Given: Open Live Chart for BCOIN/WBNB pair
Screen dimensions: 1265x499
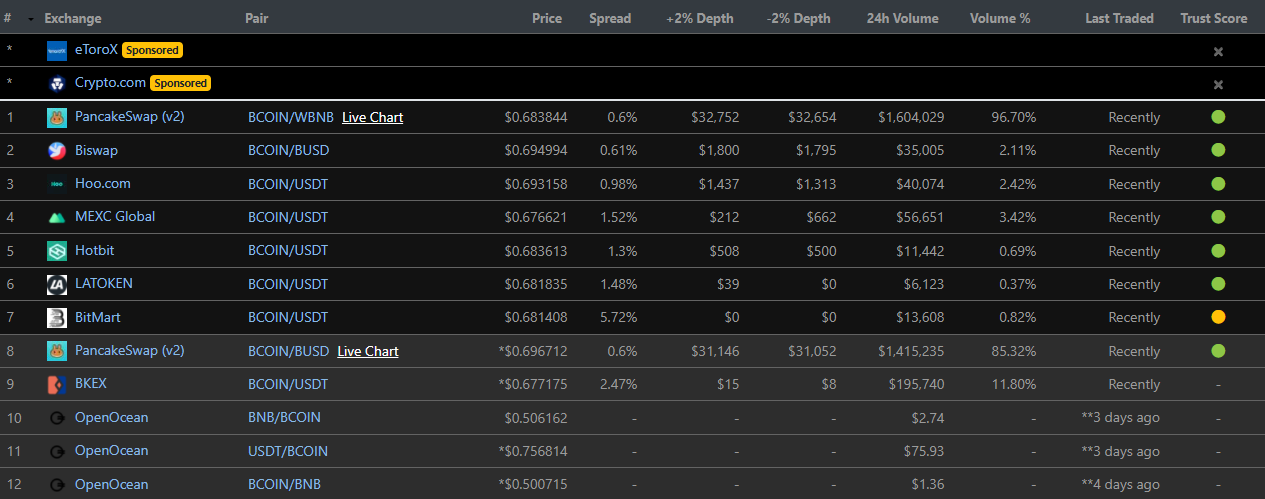Looking at the screenshot, I should click(x=372, y=117).
